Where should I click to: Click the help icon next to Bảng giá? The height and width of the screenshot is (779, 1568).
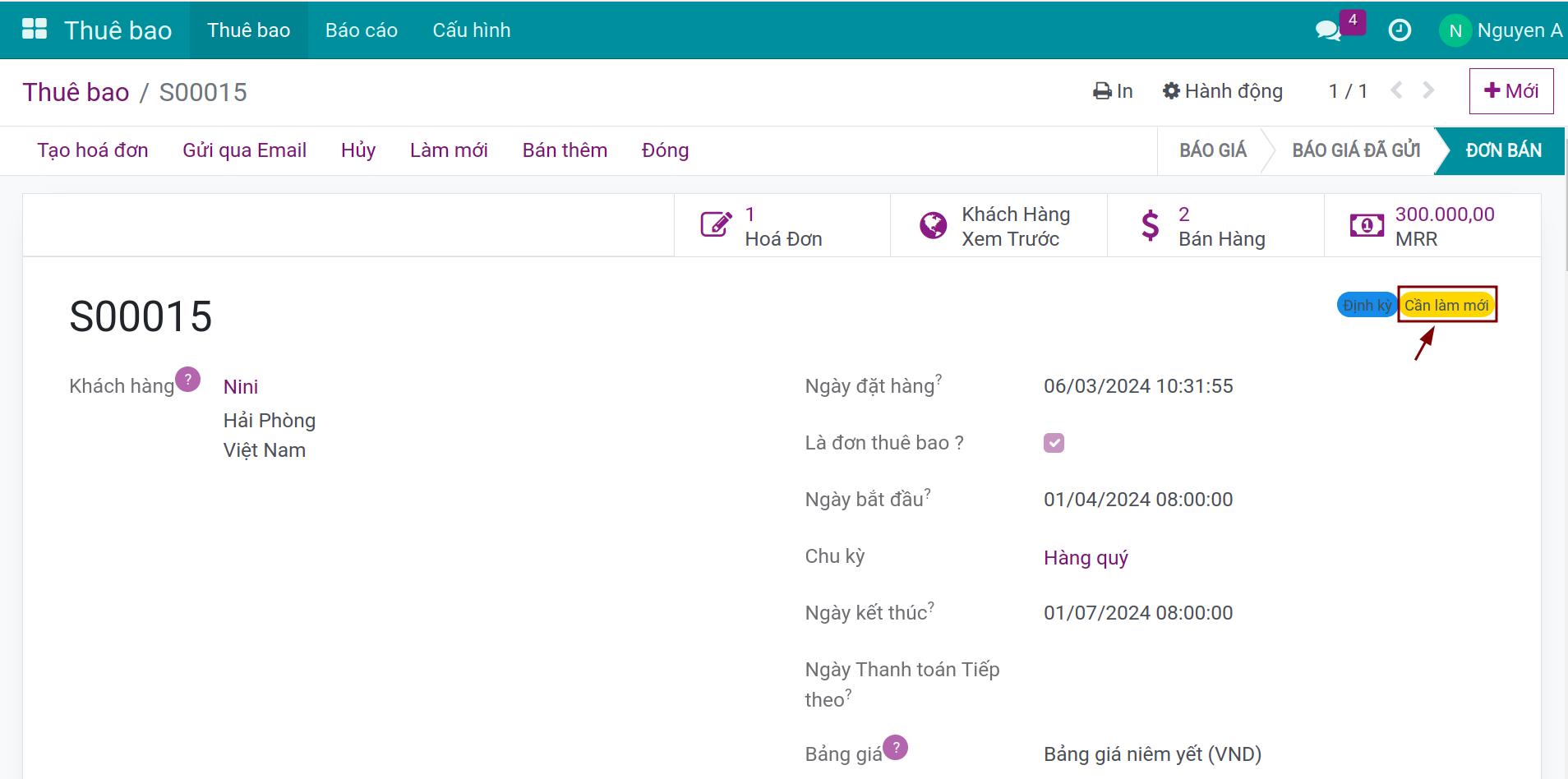pyautogui.click(x=896, y=747)
